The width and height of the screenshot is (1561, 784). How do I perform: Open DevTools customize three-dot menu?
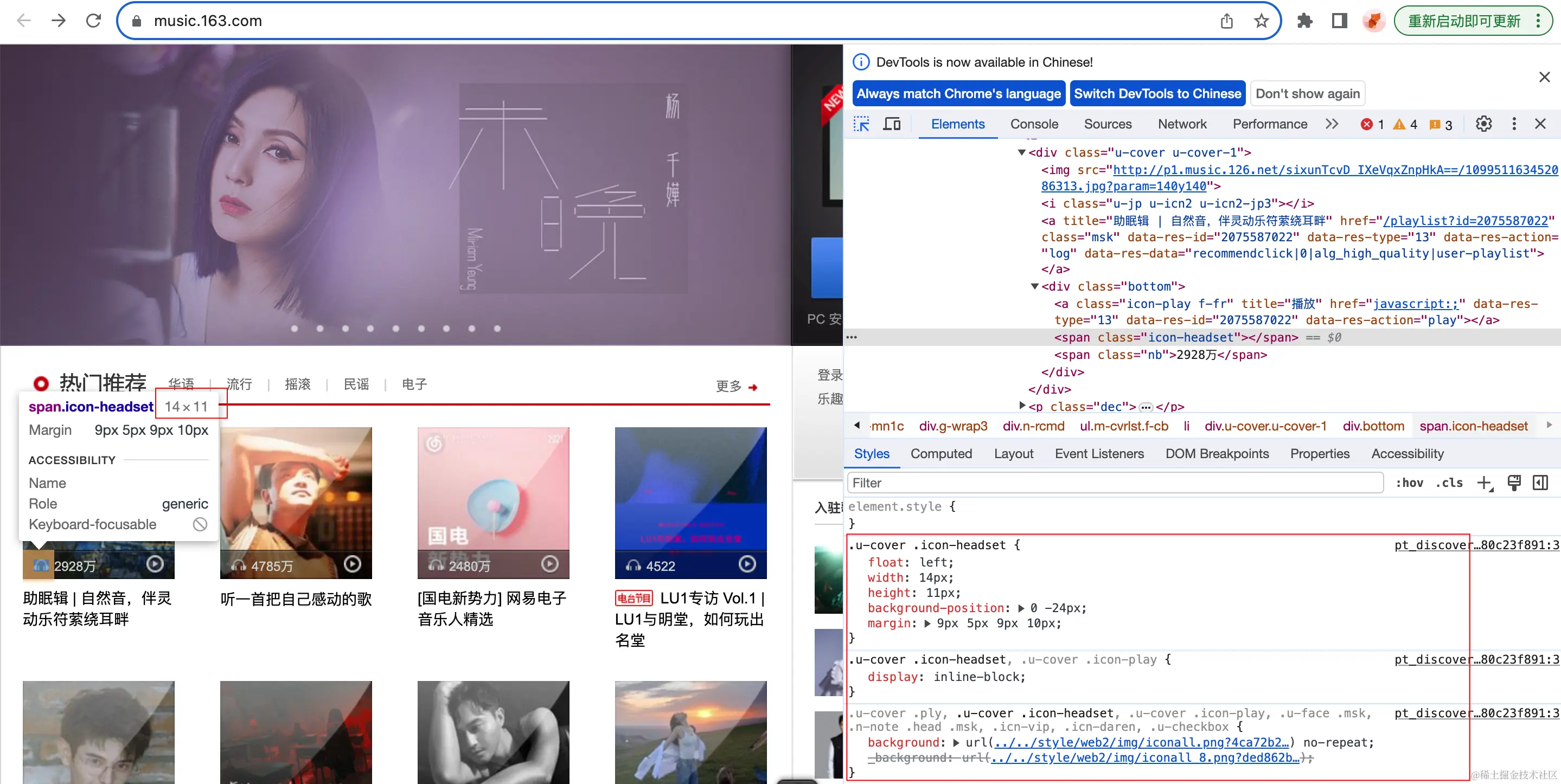[1514, 124]
